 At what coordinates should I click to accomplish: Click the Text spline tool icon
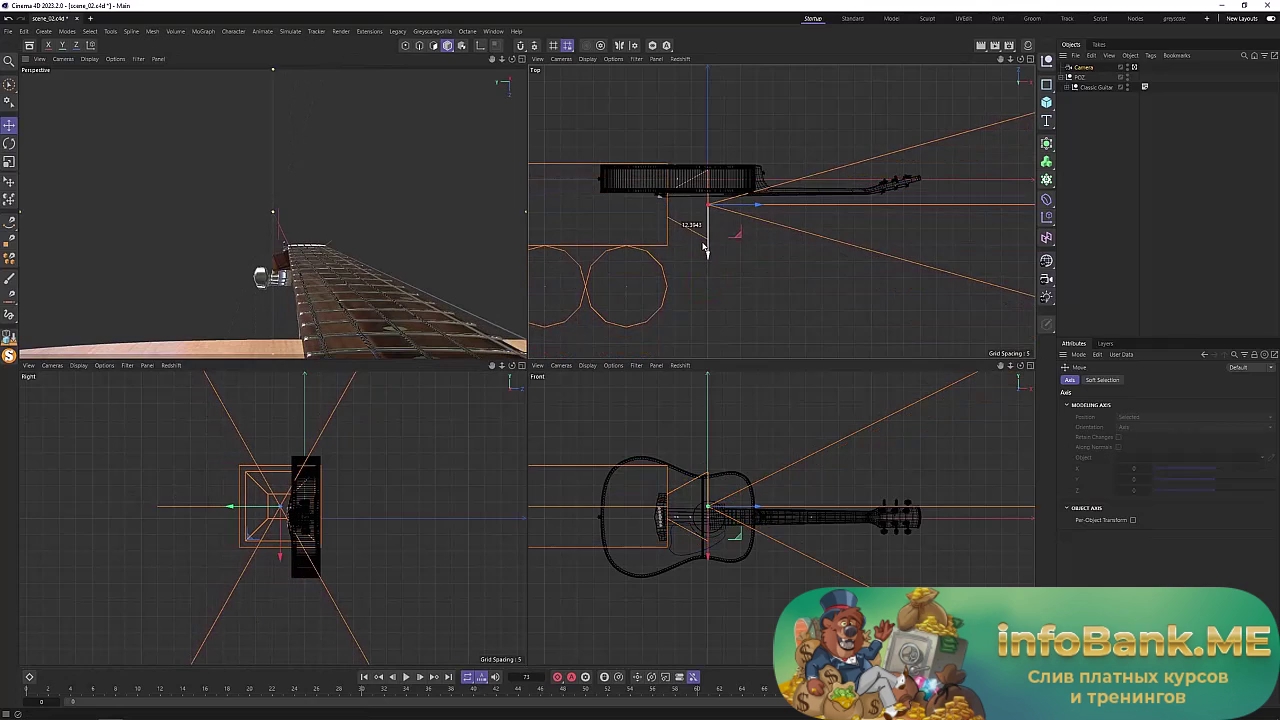(x=1047, y=121)
